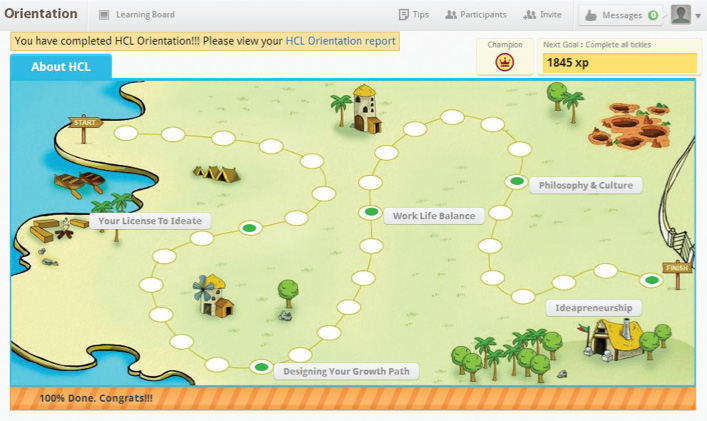Open the Philosophy & Culture module
707x421 pixels.
coord(585,185)
